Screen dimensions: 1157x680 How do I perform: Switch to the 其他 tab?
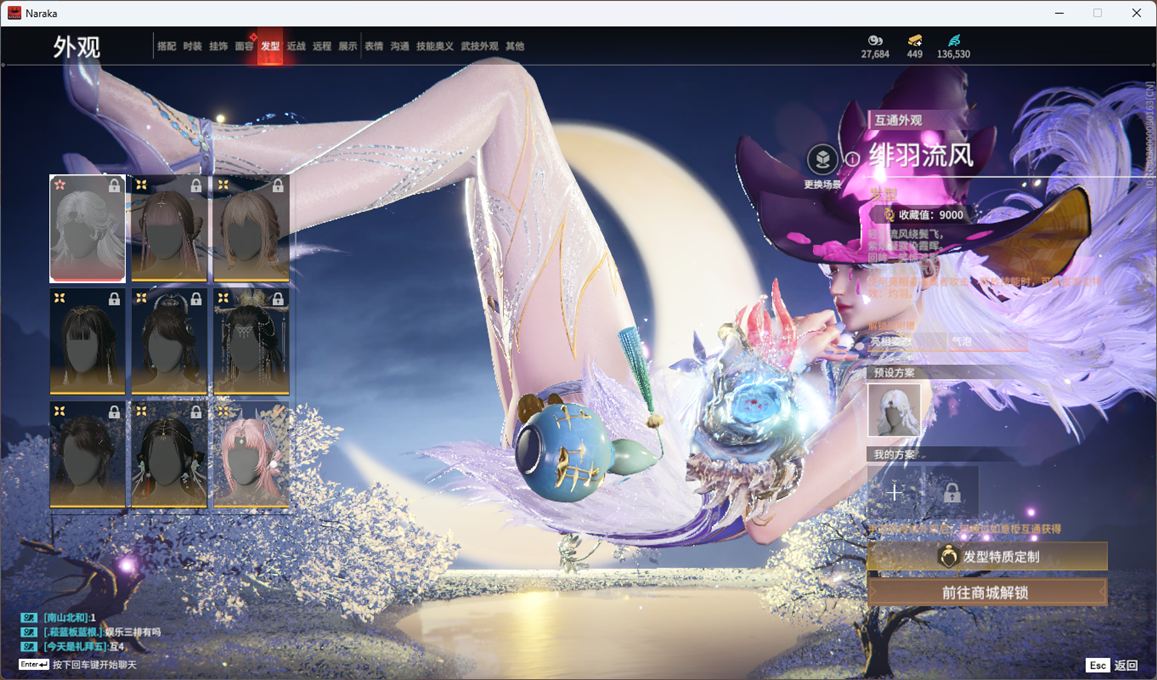(515, 46)
